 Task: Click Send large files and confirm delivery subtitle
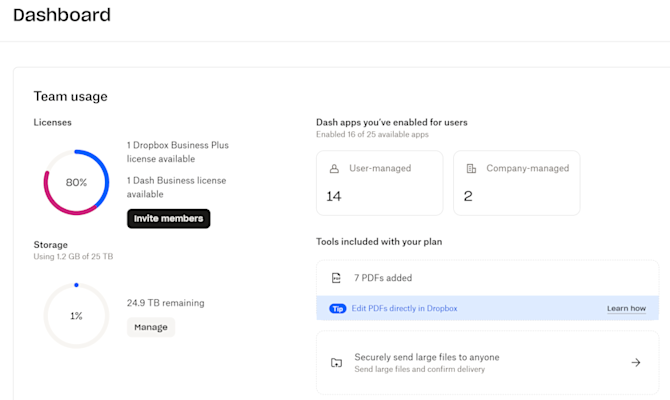[x=420, y=369]
